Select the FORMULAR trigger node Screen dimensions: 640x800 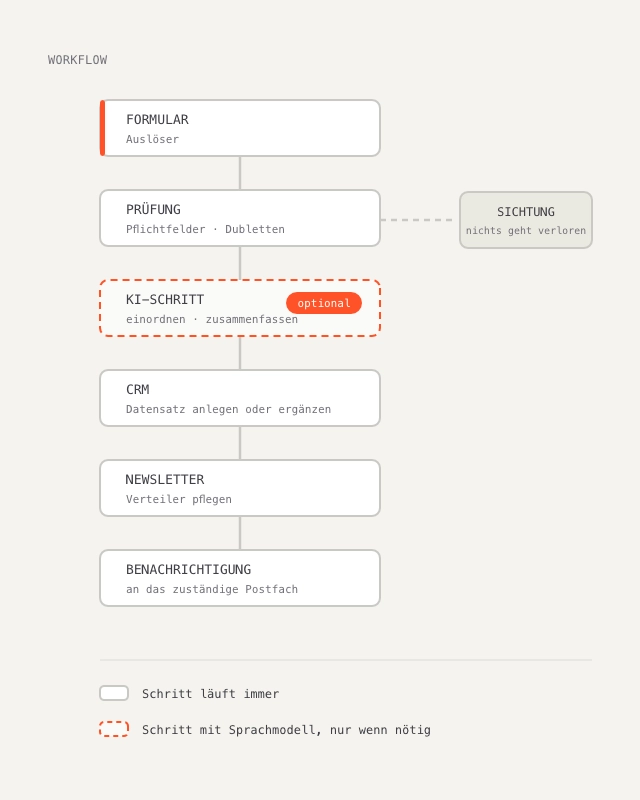click(240, 128)
